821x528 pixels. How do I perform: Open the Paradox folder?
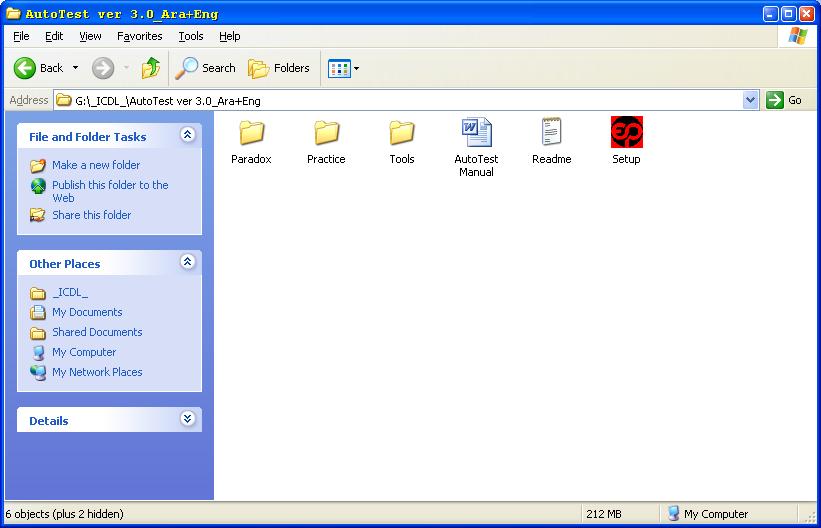pos(251,133)
